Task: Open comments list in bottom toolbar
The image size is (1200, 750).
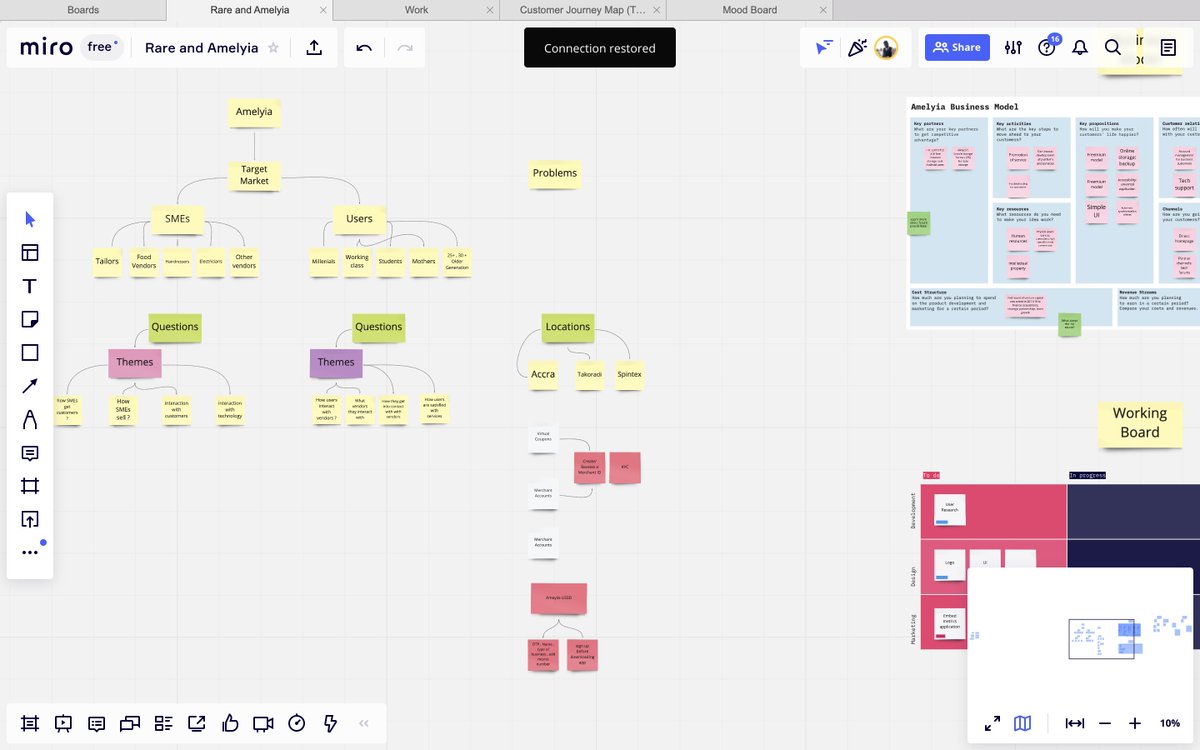Action: tap(96, 723)
